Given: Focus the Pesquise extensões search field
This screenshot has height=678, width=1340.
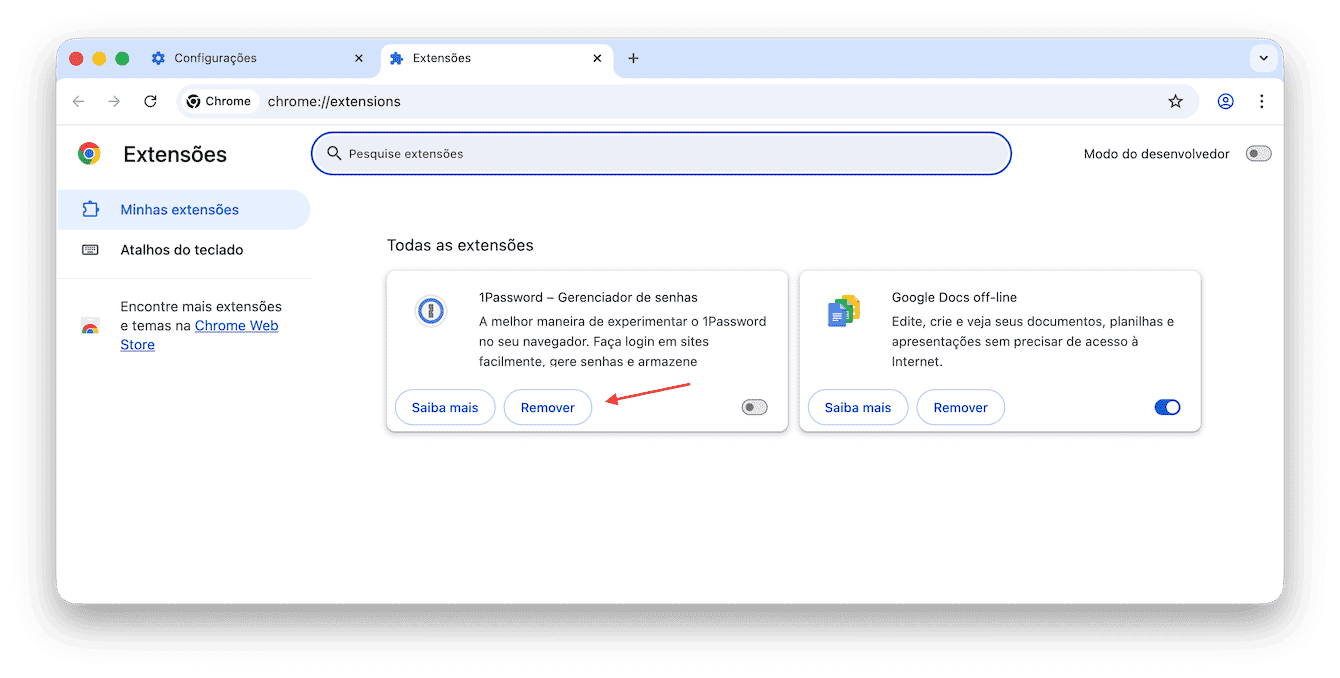Looking at the screenshot, I should click(661, 154).
